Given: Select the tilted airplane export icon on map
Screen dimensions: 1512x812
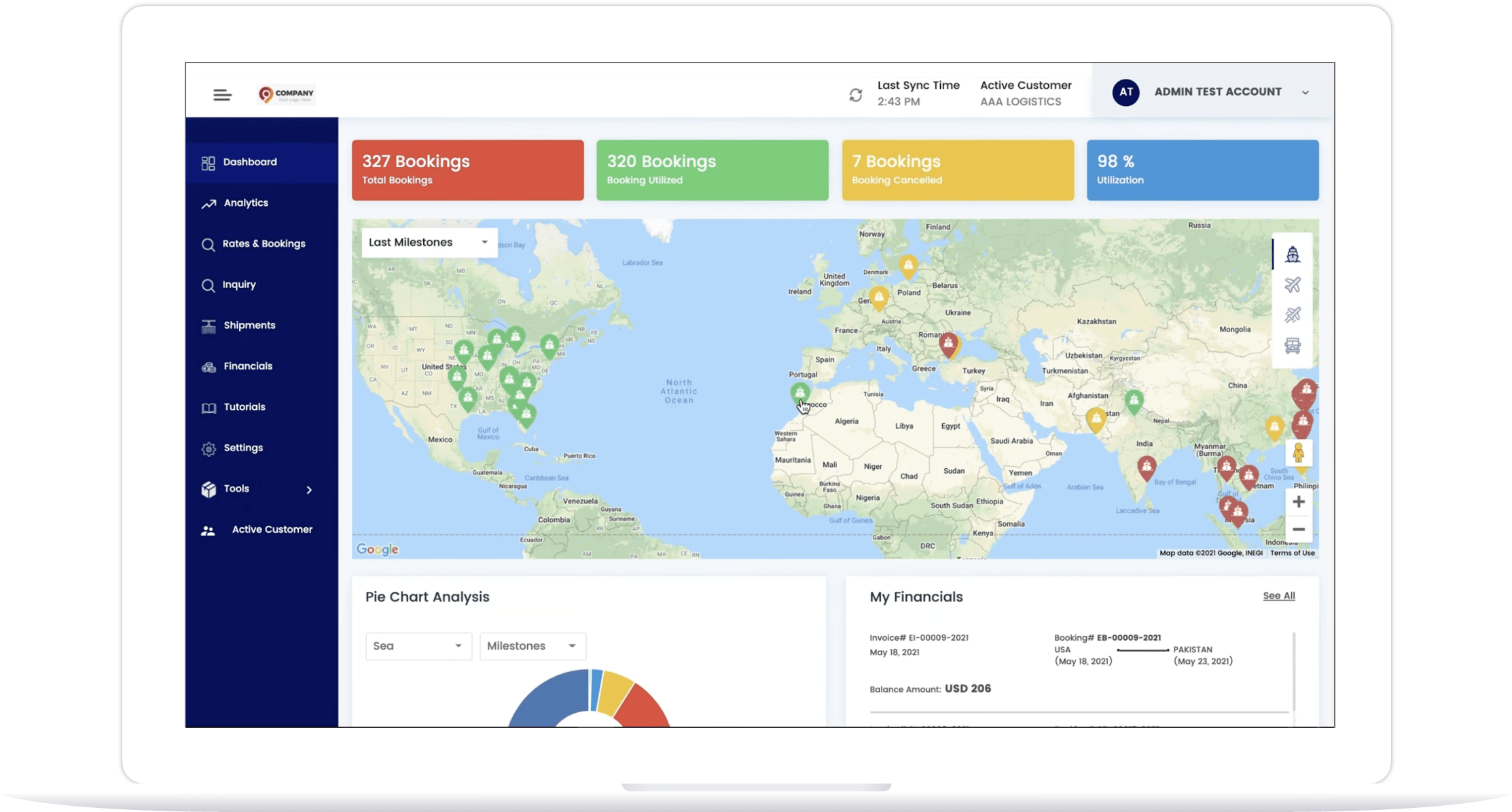Looking at the screenshot, I should point(1293,315).
